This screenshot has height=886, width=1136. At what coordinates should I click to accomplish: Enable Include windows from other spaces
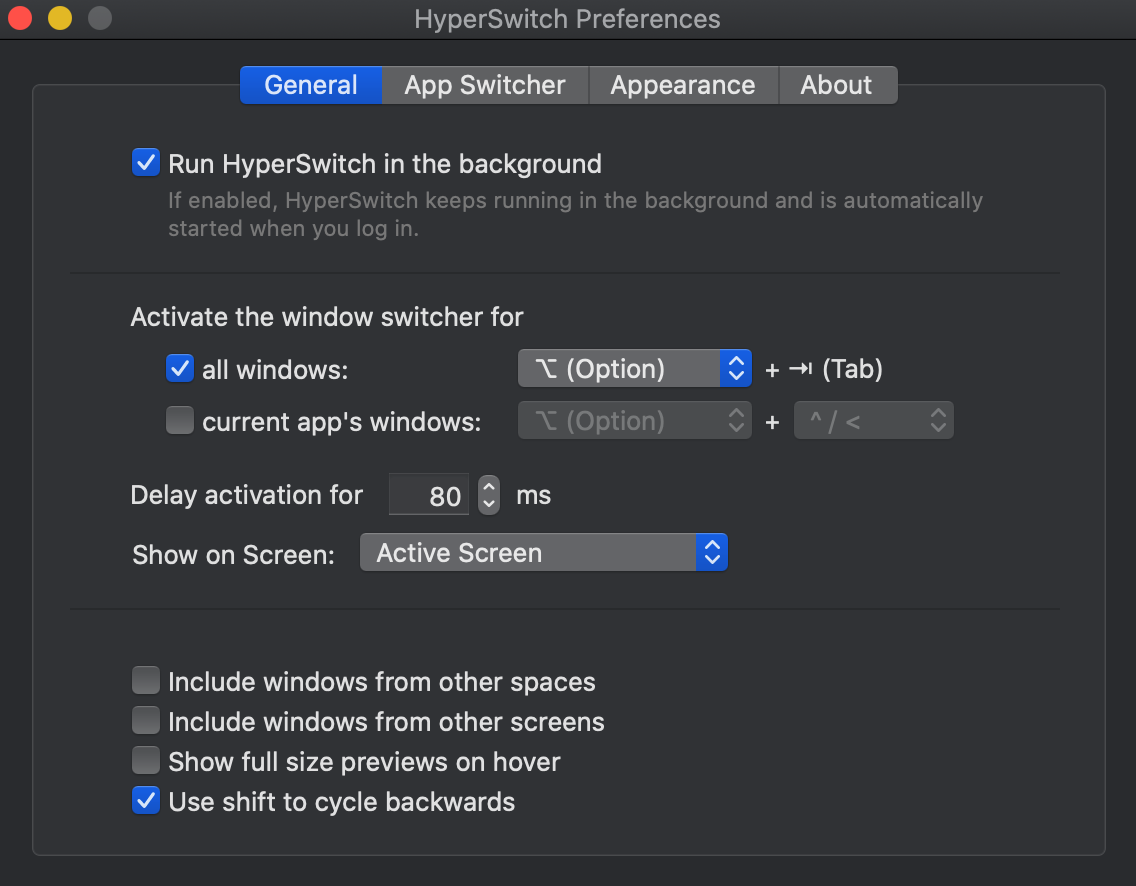click(146, 681)
